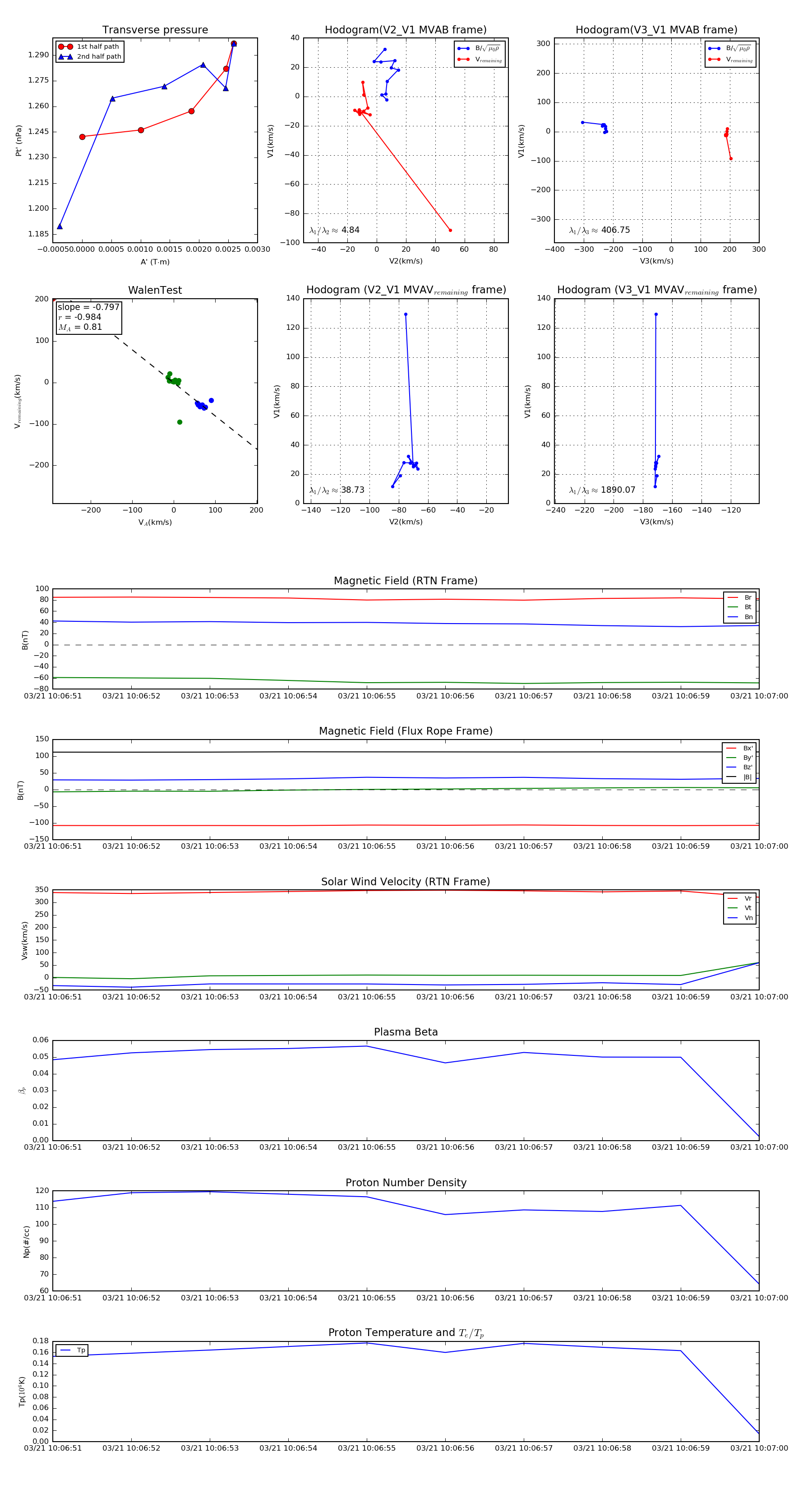Click the top point of the blue V2_V1 MVAV hodogram line
The width and height of the screenshot is (812, 1489).
406,314
